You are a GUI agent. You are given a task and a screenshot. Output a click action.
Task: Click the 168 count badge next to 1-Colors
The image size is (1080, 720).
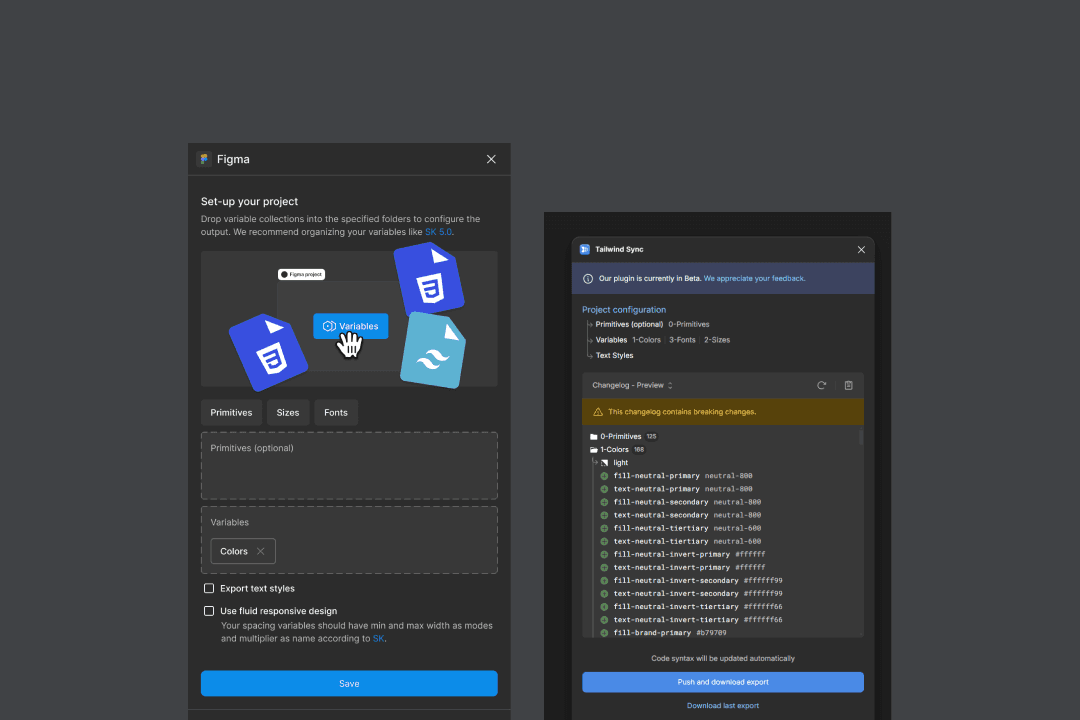[x=639, y=450]
